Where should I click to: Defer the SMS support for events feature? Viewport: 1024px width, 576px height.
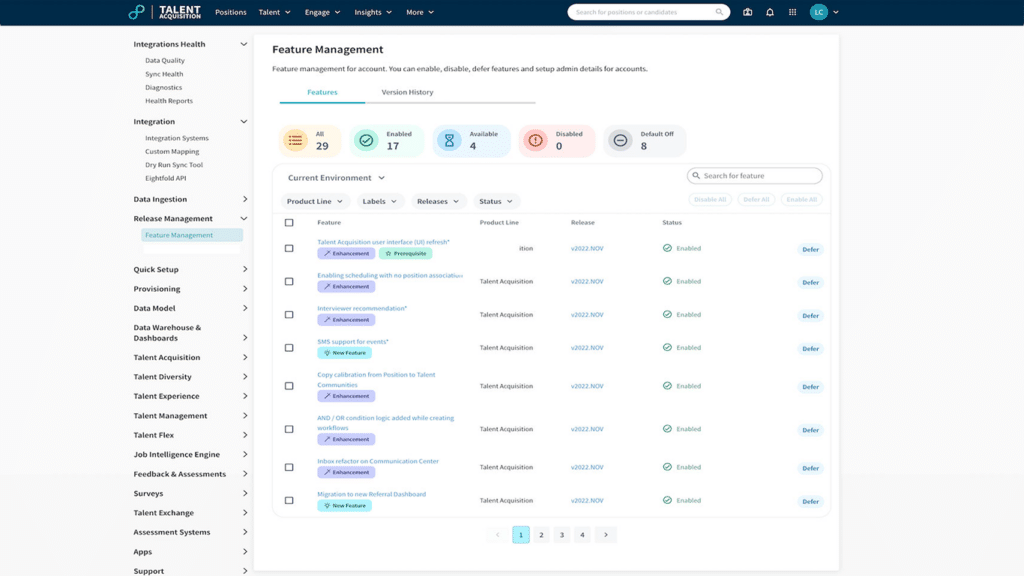click(810, 349)
